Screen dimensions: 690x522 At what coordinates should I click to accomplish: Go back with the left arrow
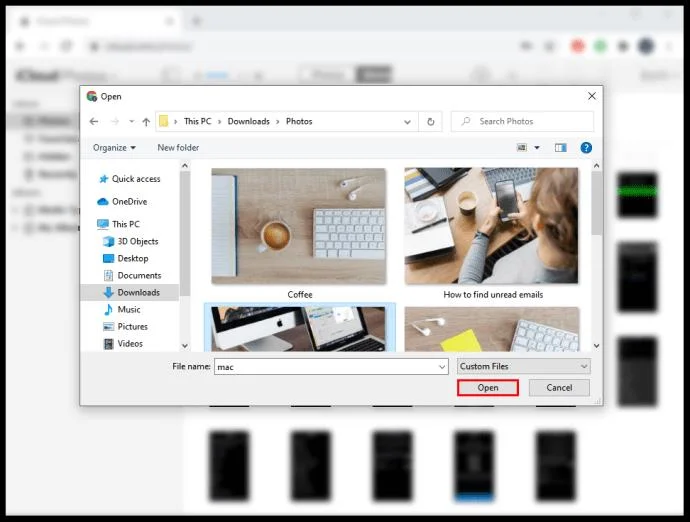coord(94,121)
